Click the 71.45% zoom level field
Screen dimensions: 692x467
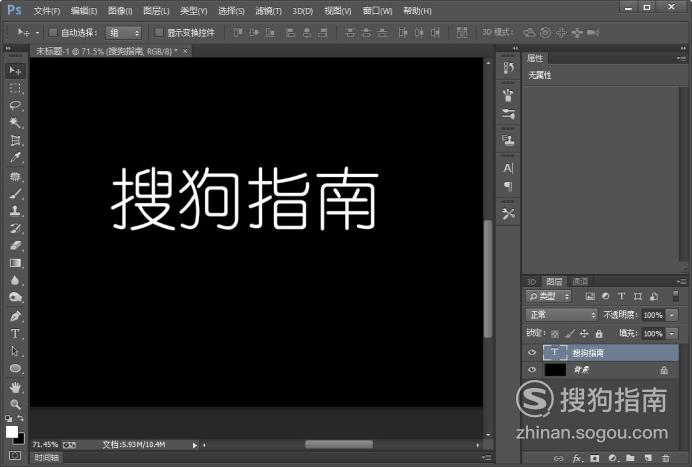point(45,444)
